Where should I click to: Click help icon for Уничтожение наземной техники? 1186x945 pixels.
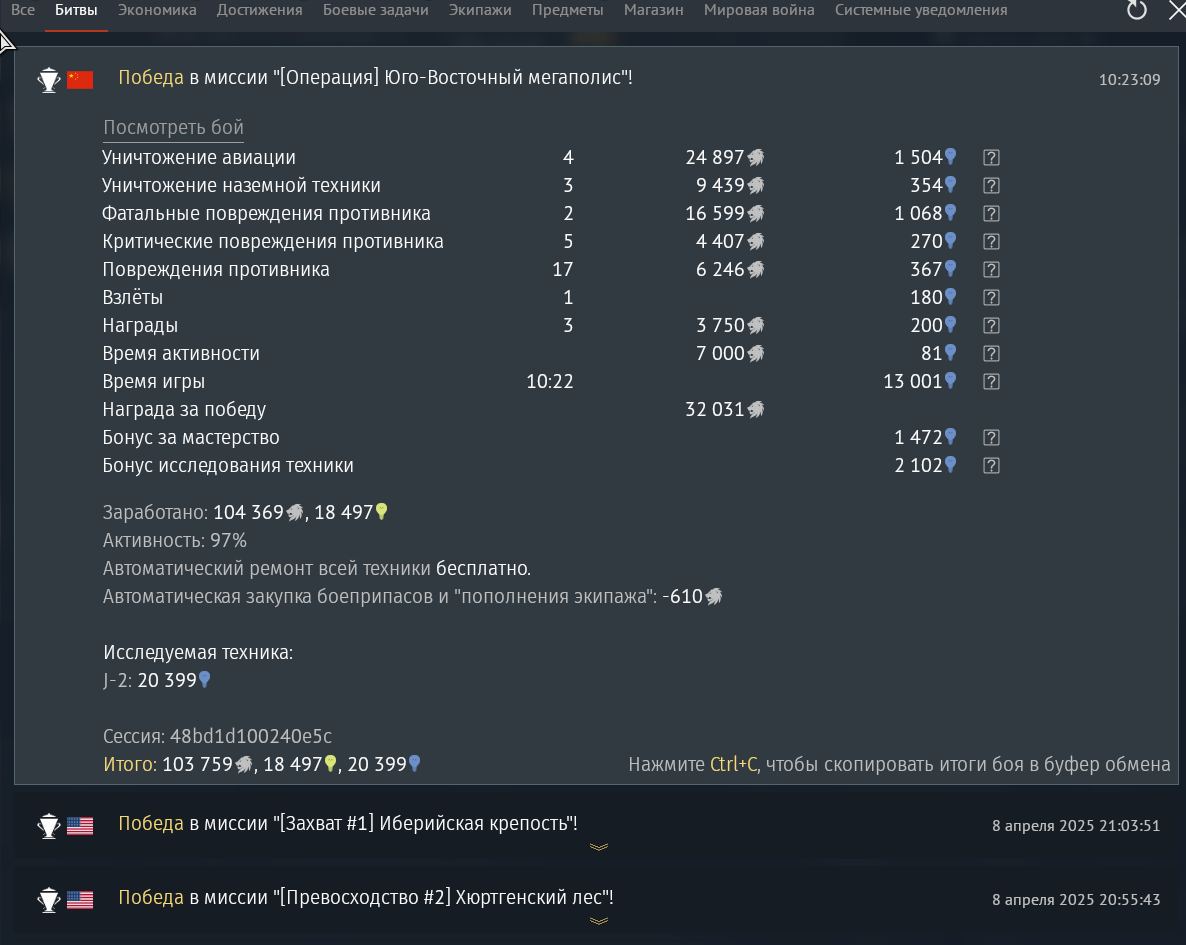coord(991,185)
